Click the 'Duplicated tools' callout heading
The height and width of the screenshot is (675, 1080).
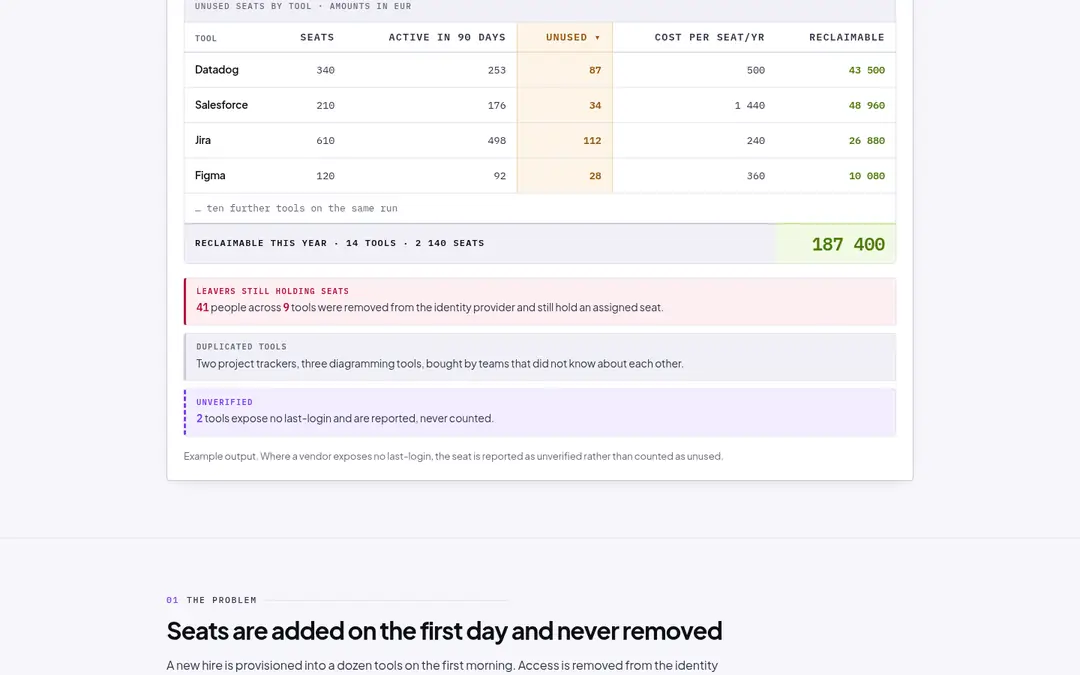tap(241, 346)
